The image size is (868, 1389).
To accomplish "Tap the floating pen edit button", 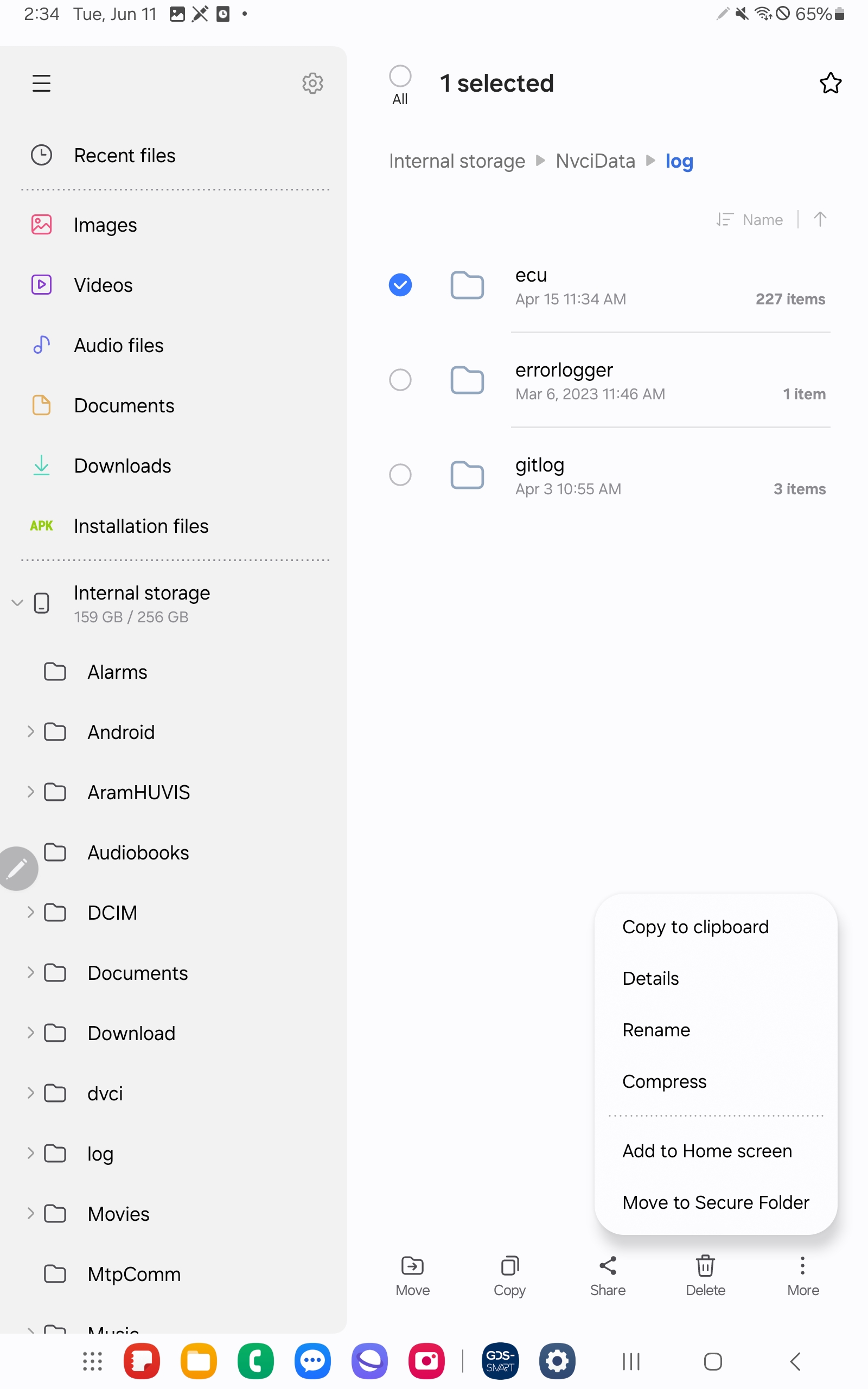I will pos(17,869).
